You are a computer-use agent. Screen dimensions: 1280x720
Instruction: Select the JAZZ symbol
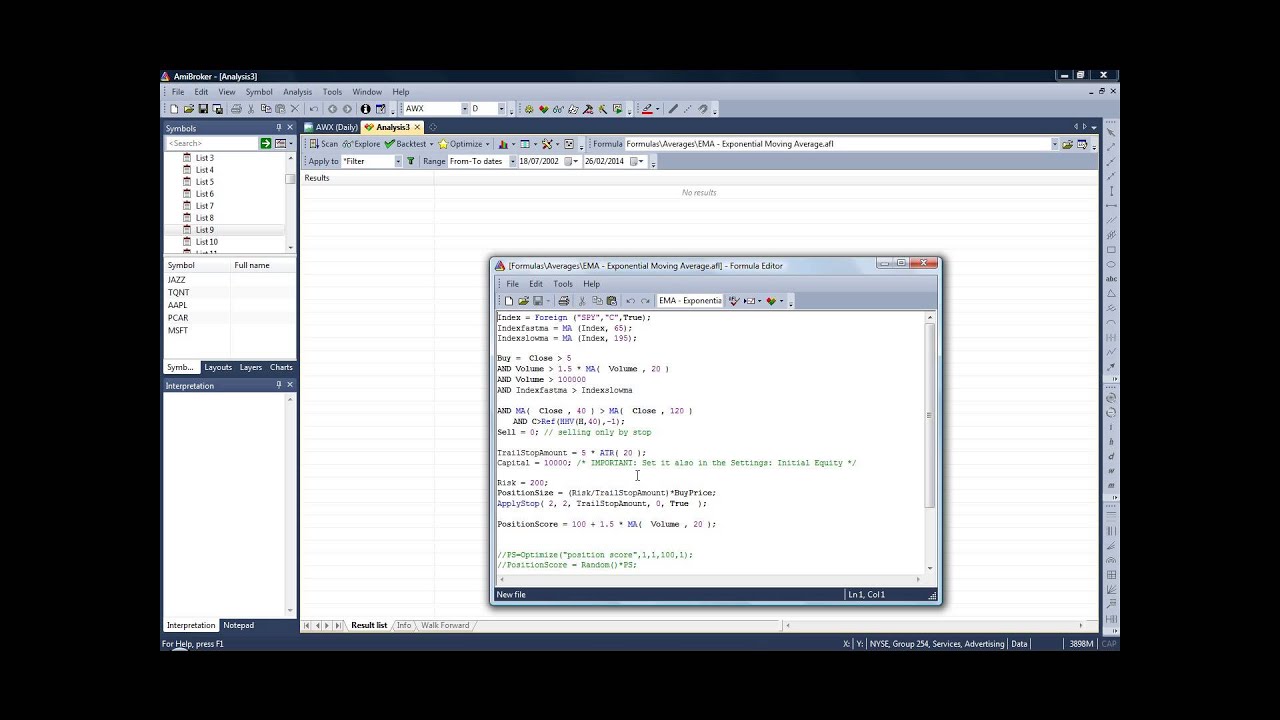(x=177, y=280)
